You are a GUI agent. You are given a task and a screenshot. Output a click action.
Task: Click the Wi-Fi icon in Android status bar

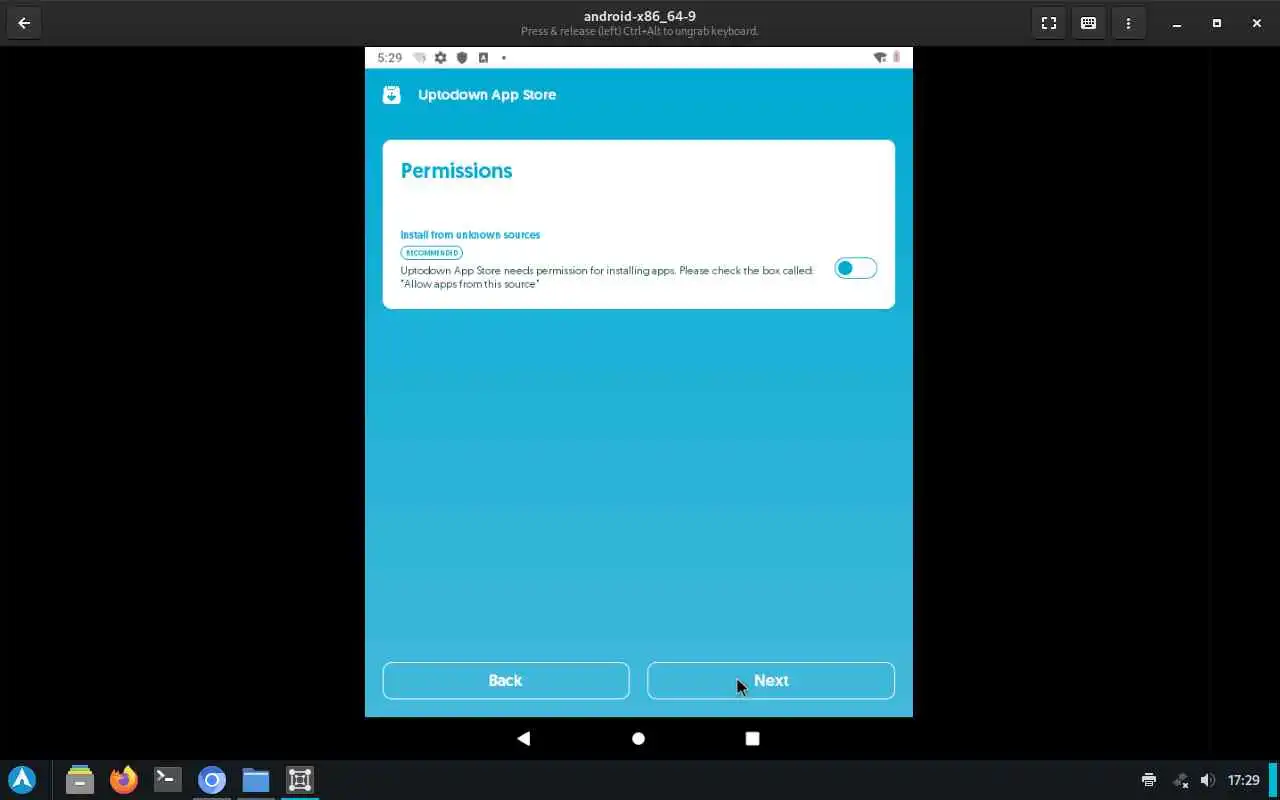tap(880, 58)
